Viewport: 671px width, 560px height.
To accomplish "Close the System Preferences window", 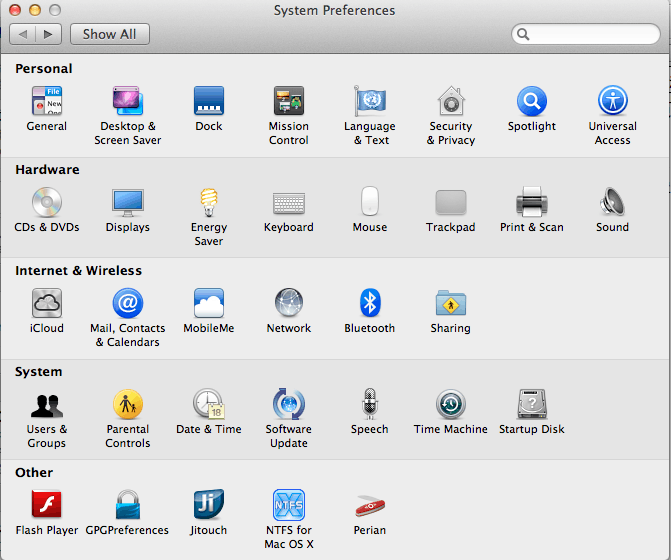I will pyautogui.click(x=15, y=10).
